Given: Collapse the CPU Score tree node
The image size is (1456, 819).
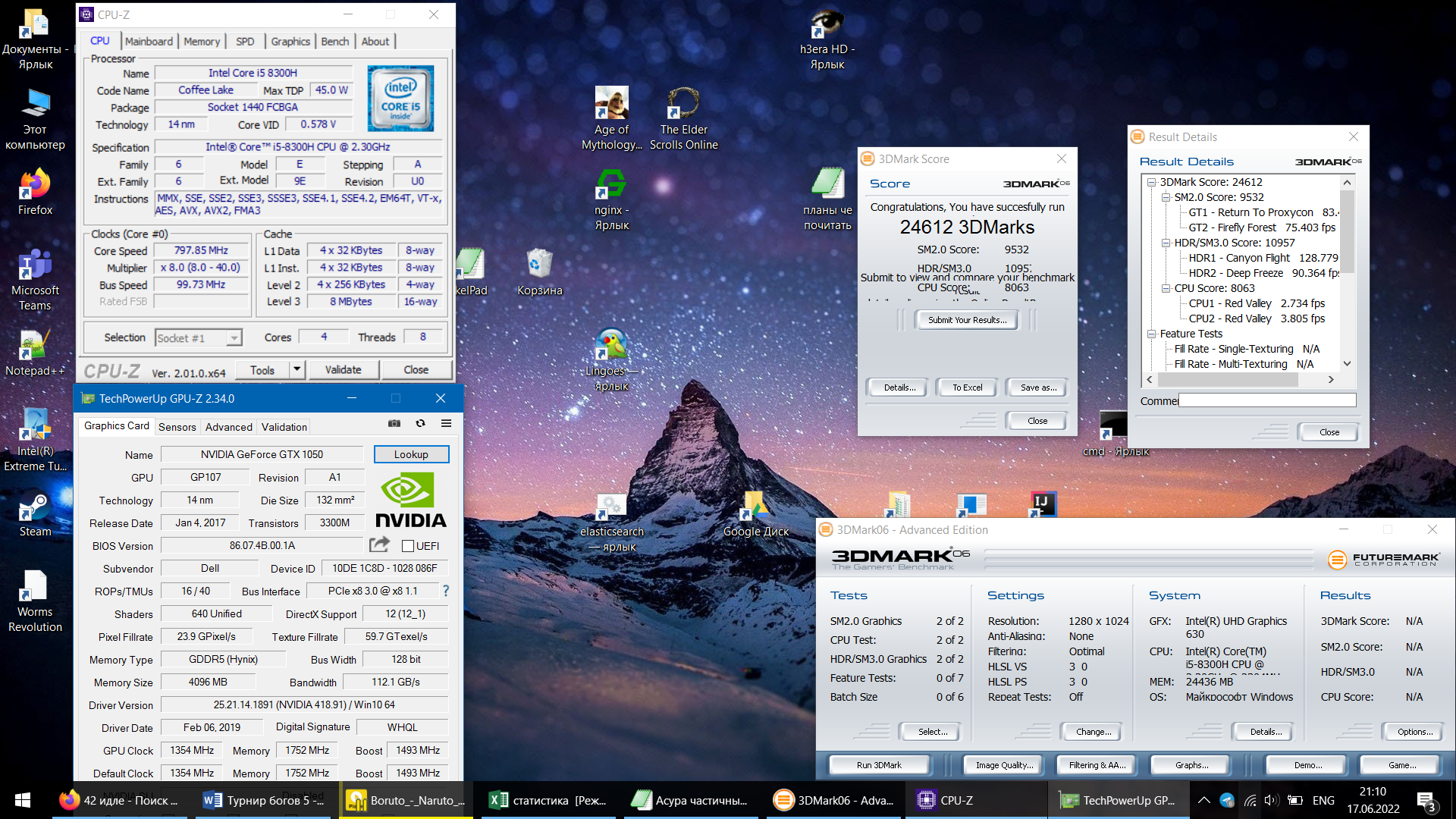Looking at the screenshot, I should [1166, 288].
